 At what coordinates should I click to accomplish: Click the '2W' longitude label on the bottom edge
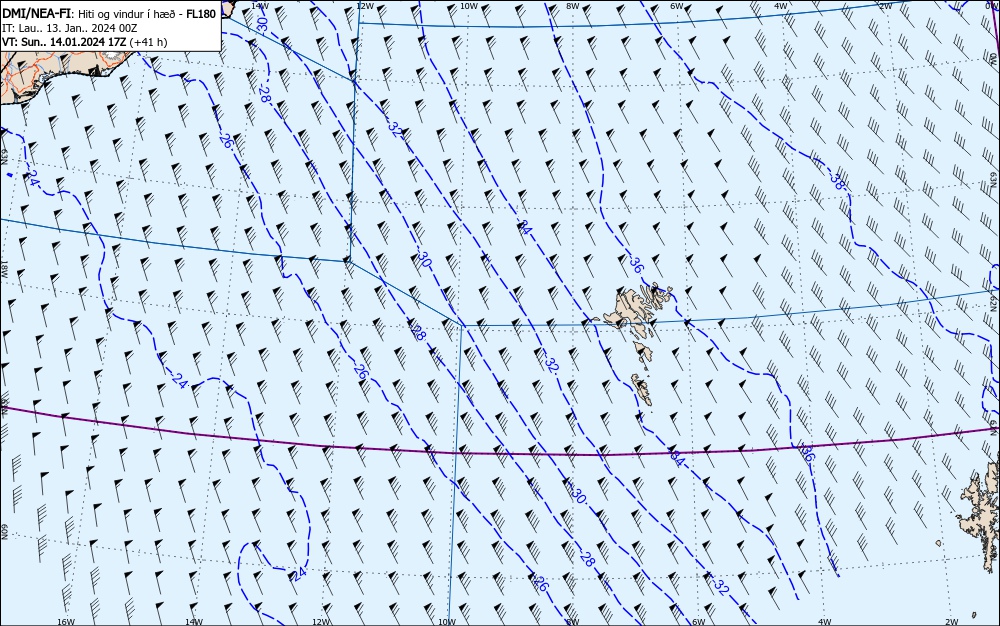[x=952, y=622]
